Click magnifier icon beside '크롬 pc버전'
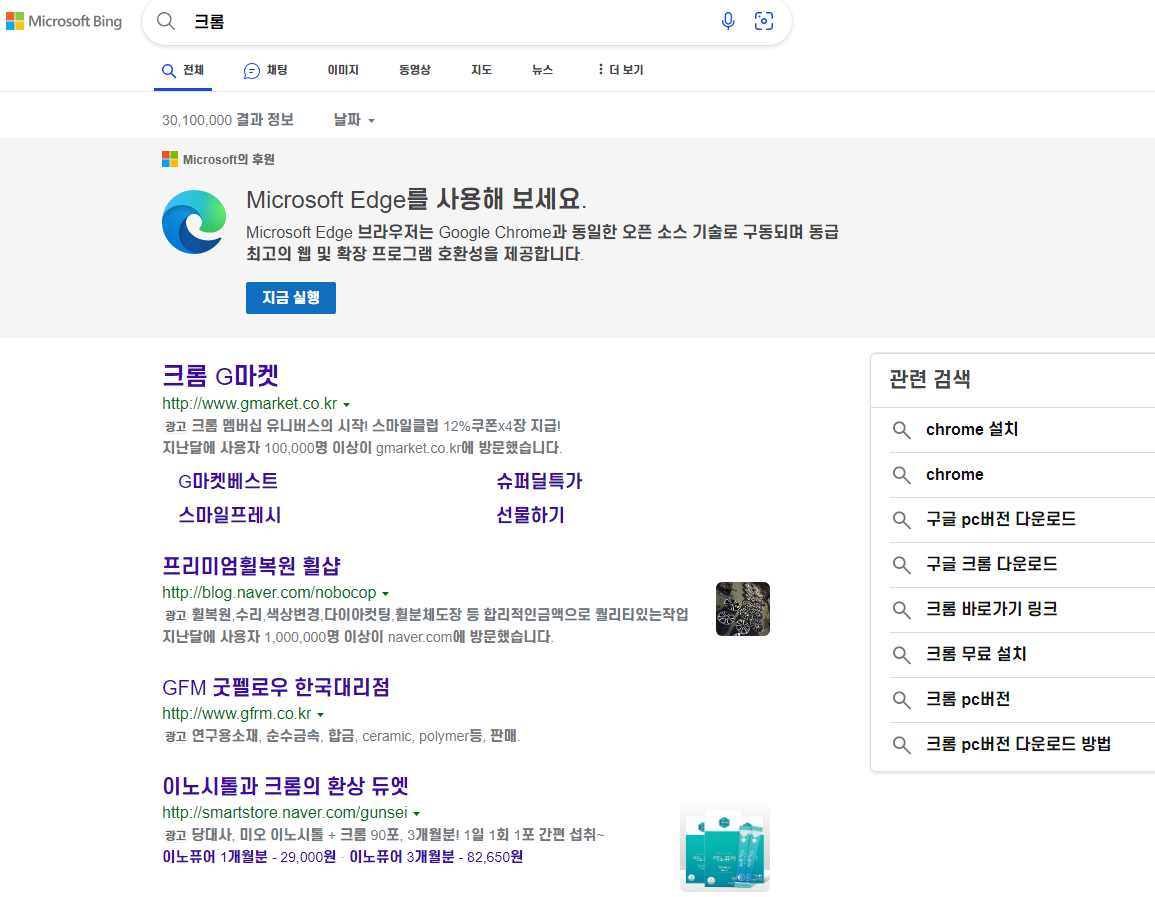The width and height of the screenshot is (1155, 897). click(902, 699)
